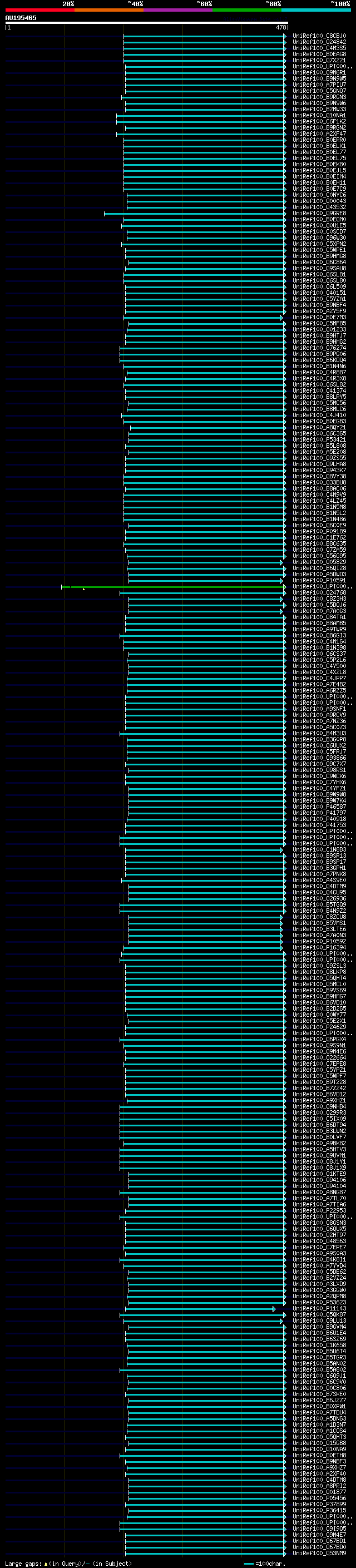Open hit UniRef100_C8CBJ0
Image resolution: width=356 pixels, height=1568 pixels.
click(x=319, y=36)
